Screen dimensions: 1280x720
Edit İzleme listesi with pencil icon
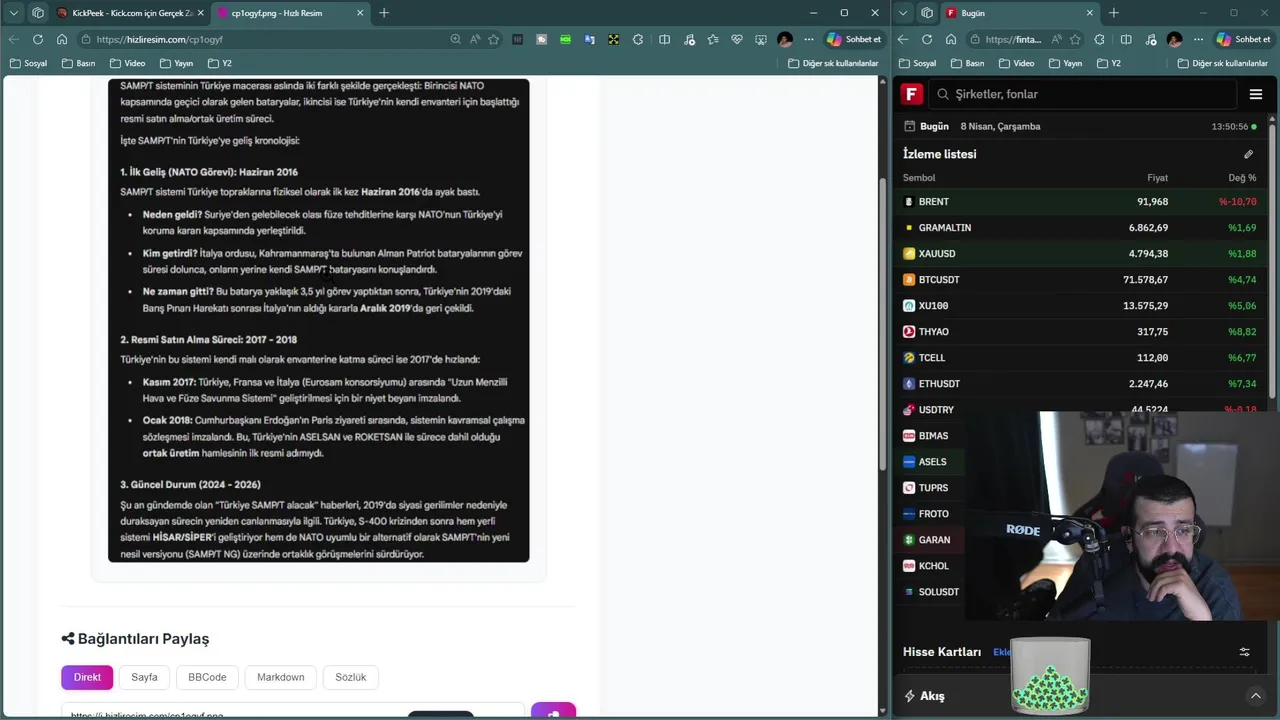[1248, 154]
